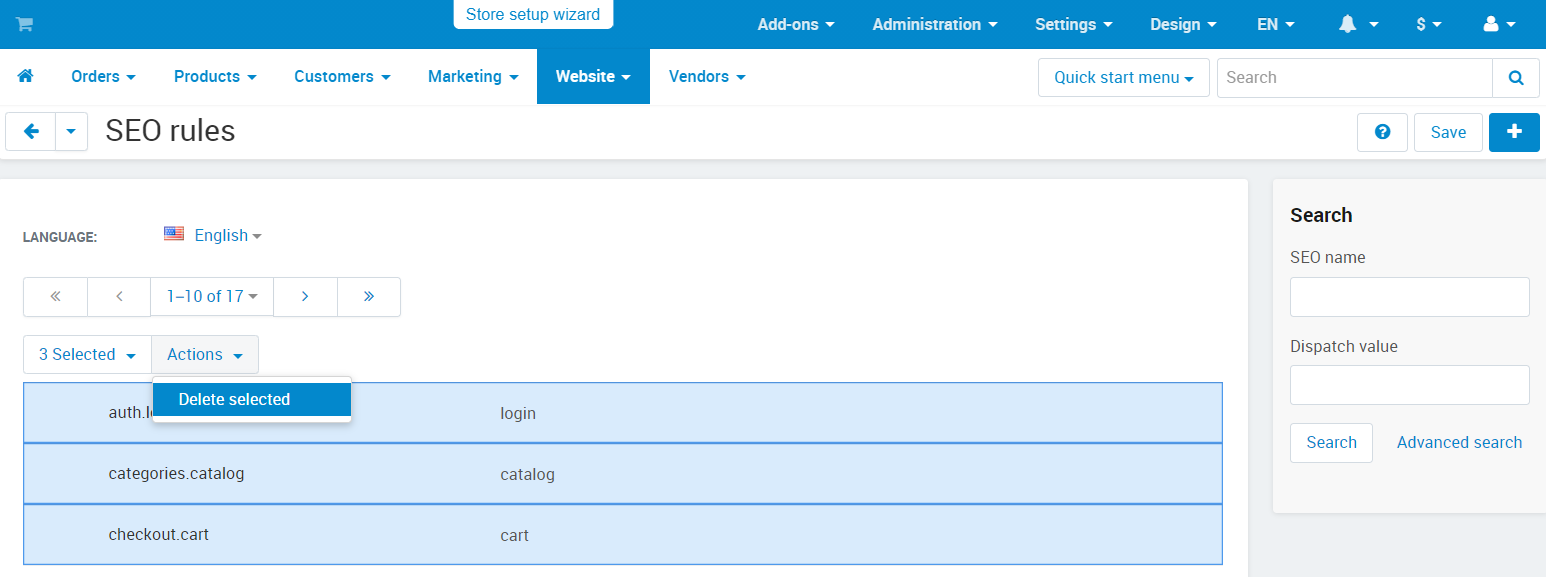Click the sidebar Search button

(x=1331, y=442)
